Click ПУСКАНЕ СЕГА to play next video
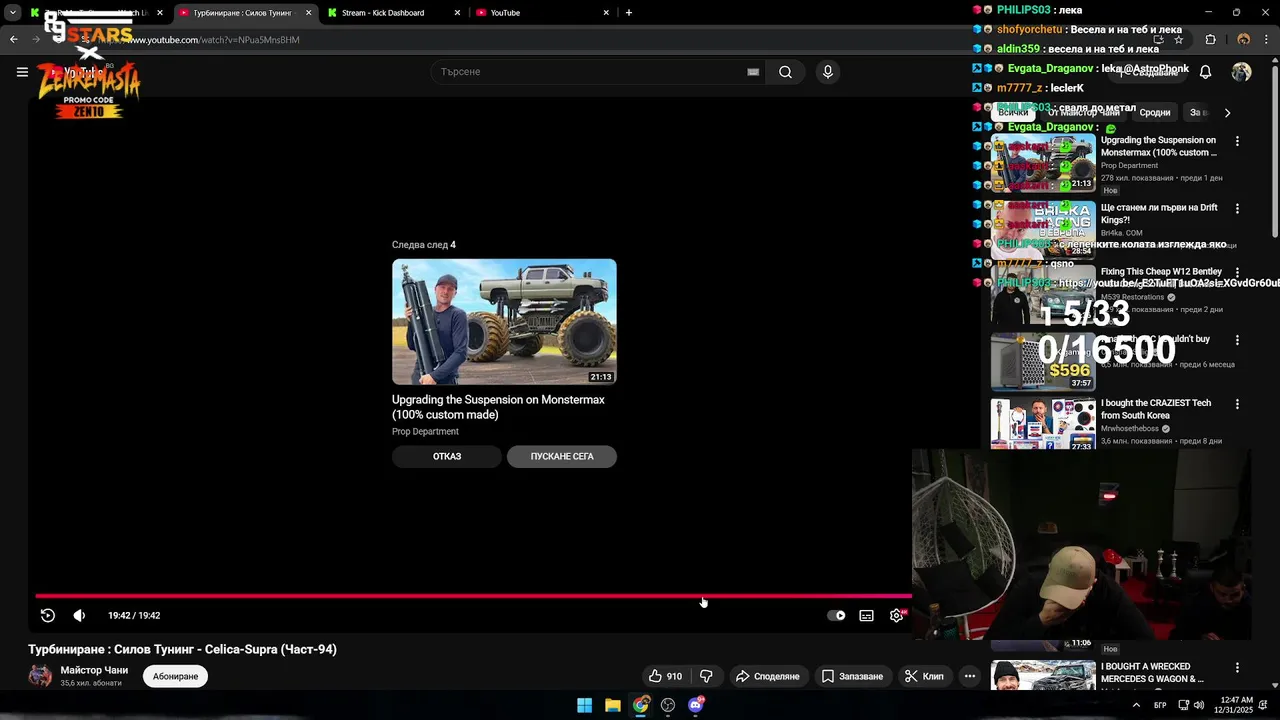This screenshot has height=720, width=1280. pyautogui.click(x=562, y=456)
